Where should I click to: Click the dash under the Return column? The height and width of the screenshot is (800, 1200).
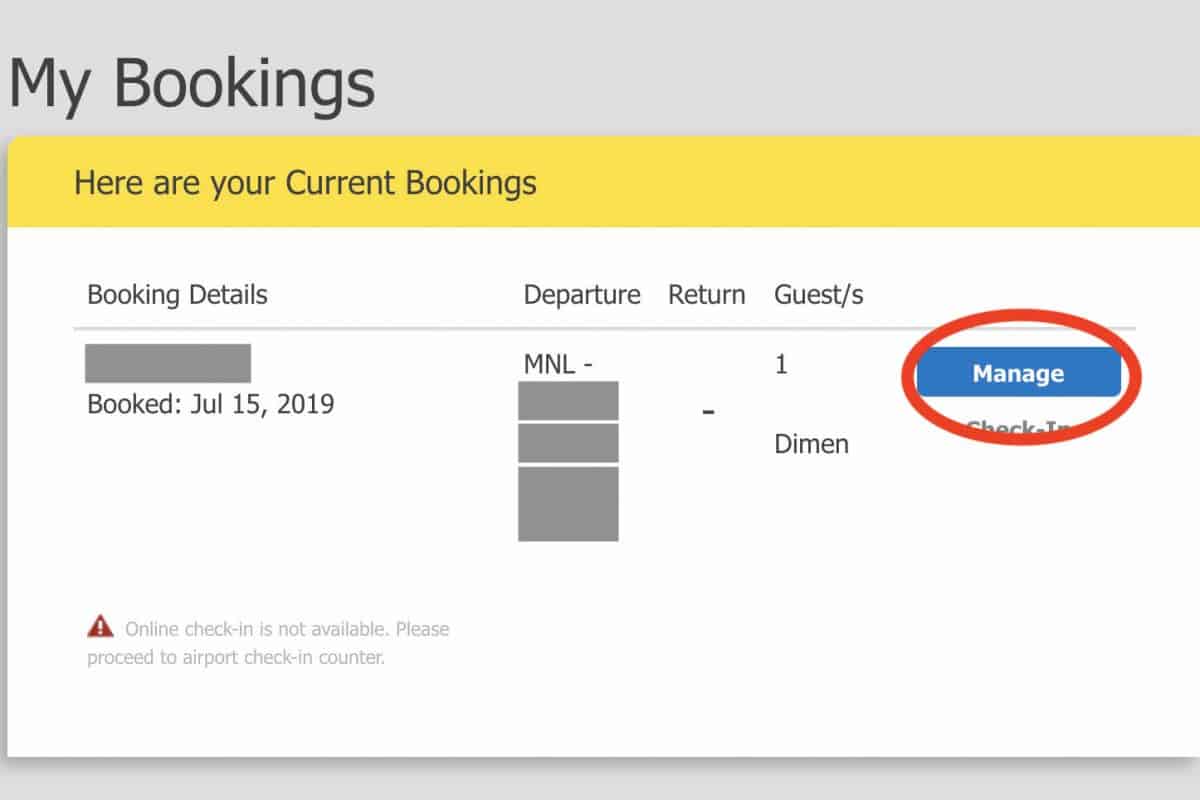[707, 411]
